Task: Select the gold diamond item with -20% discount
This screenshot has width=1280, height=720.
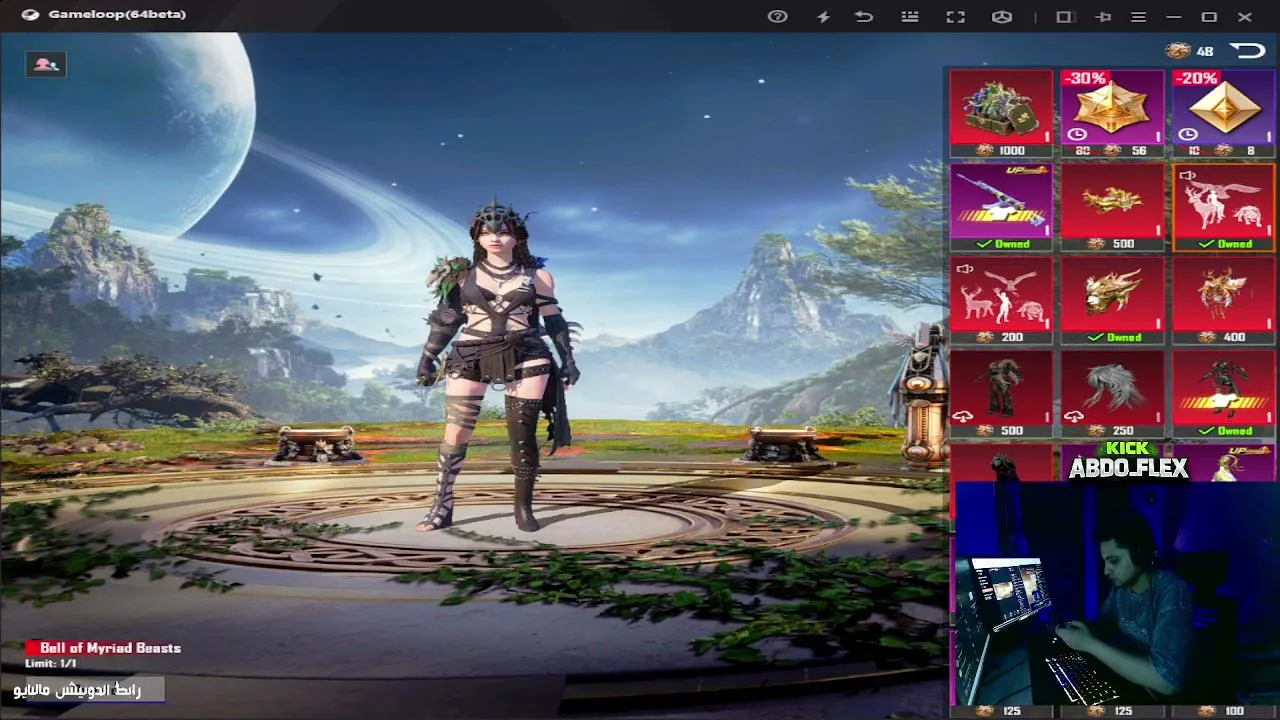Action: [x=1223, y=113]
